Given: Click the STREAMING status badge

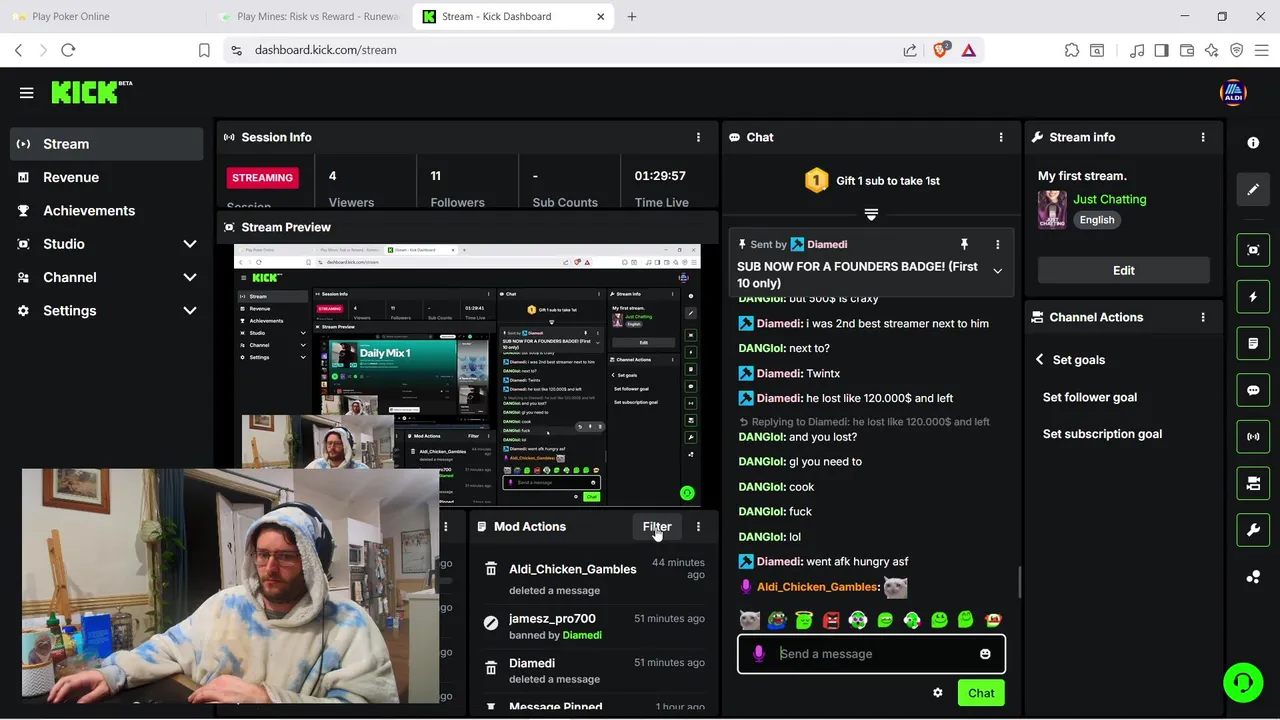Looking at the screenshot, I should 263,178.
